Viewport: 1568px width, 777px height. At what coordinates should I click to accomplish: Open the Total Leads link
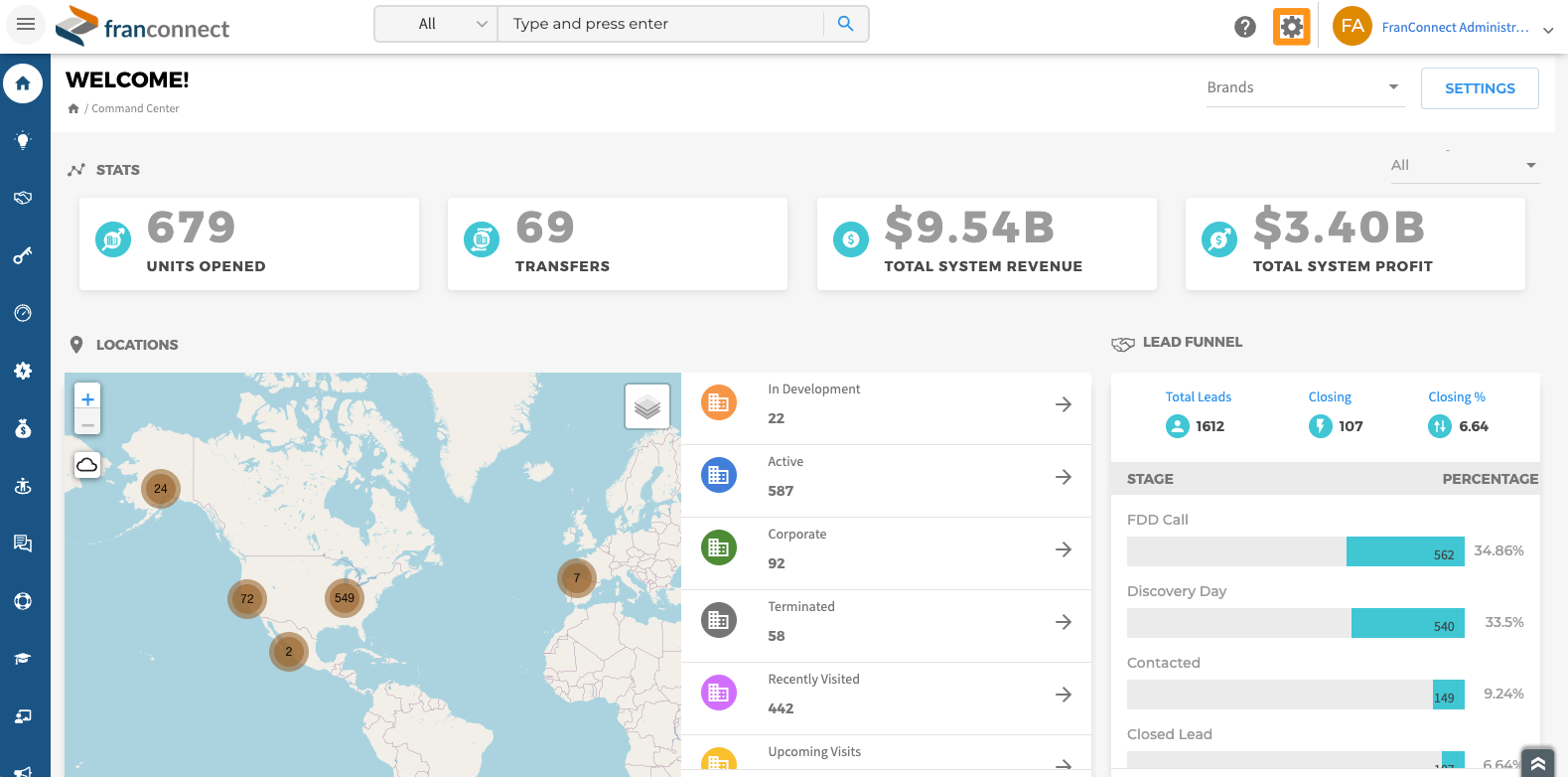(1198, 396)
